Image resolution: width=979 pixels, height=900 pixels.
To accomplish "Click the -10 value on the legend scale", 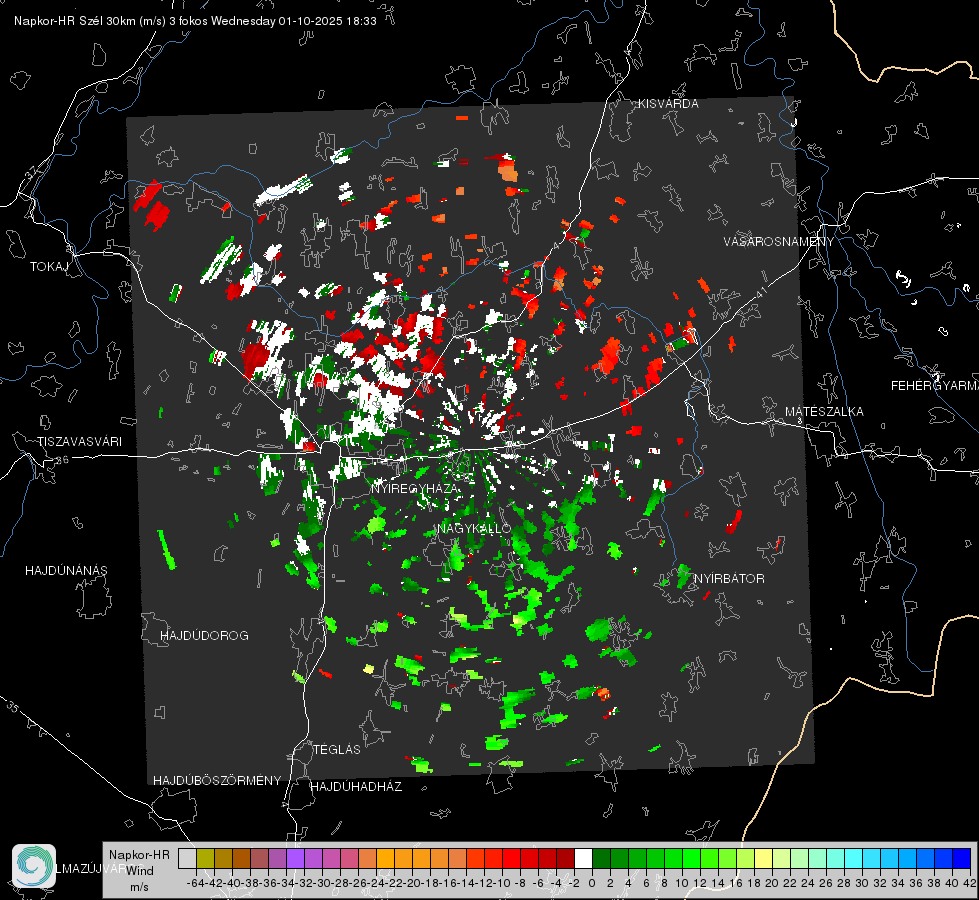I will [503, 883].
